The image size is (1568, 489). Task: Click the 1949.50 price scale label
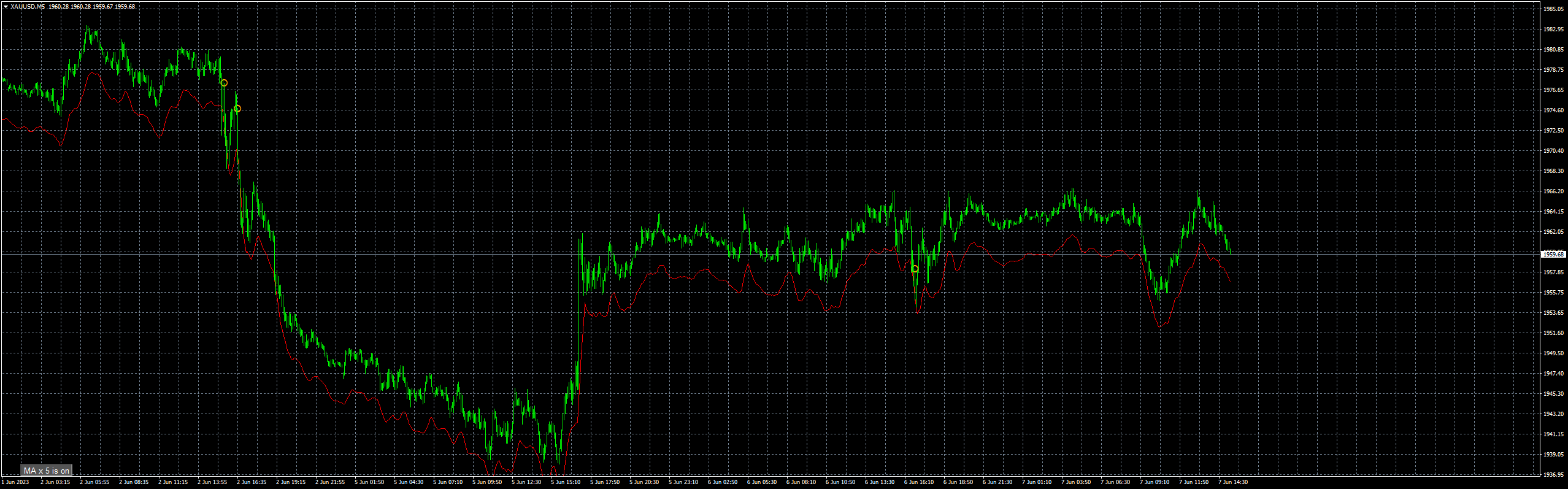(x=1553, y=353)
